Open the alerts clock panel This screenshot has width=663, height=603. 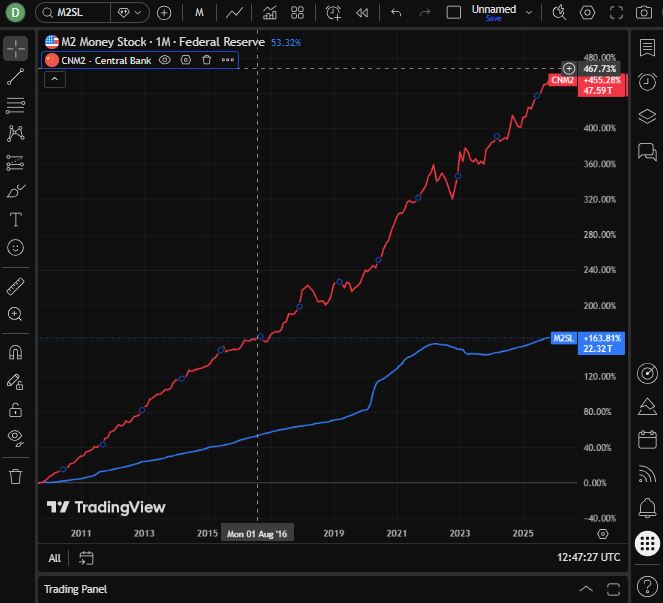point(647,82)
